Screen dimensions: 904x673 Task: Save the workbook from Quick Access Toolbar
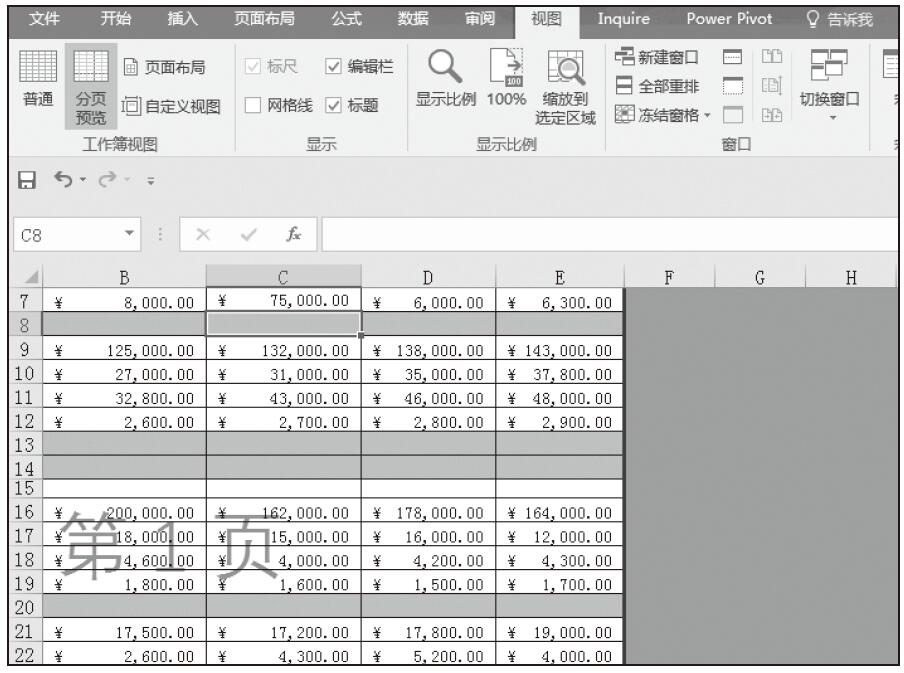click(x=27, y=180)
